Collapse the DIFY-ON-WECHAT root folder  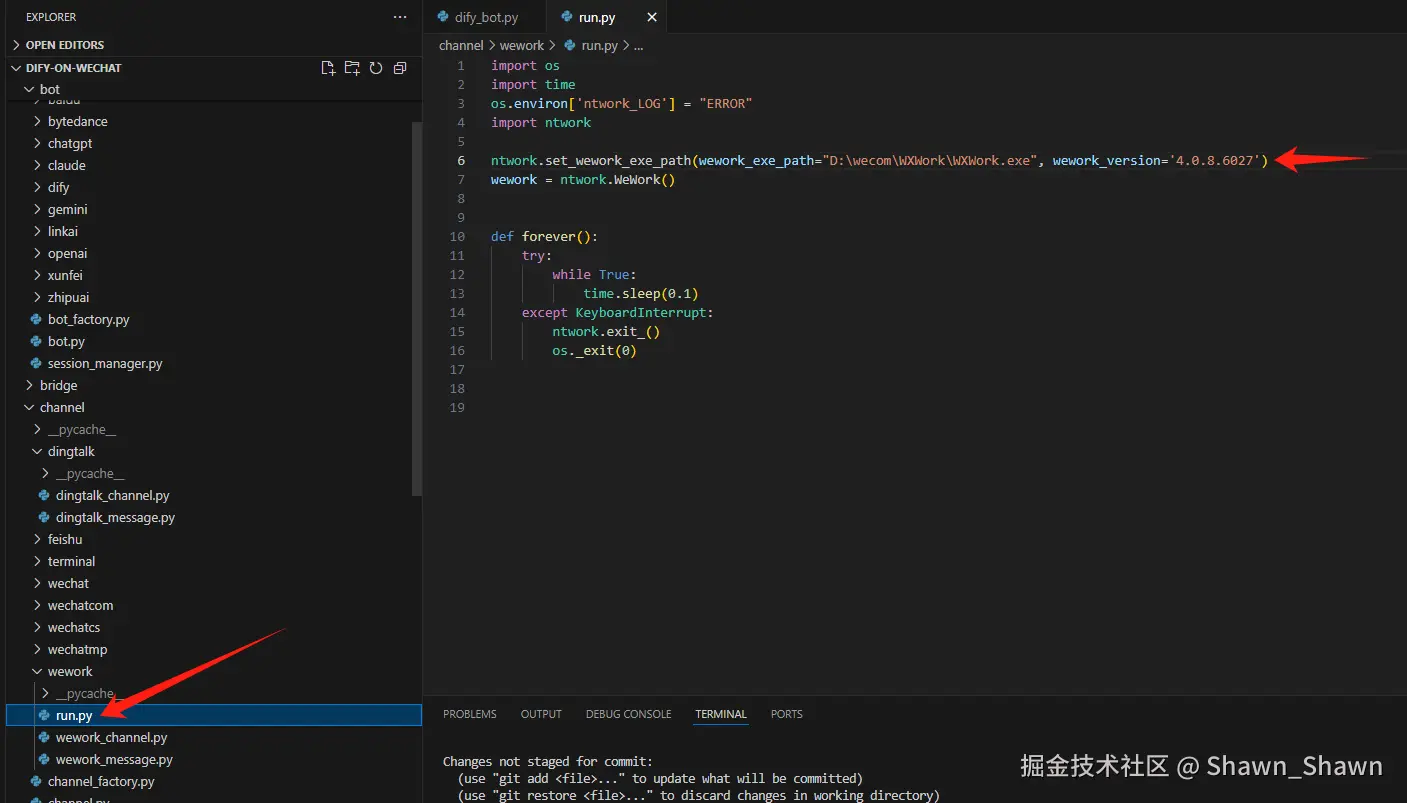pos(73,68)
